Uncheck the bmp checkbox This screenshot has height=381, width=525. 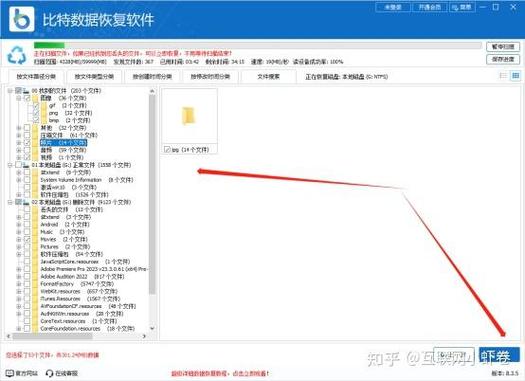36,120
